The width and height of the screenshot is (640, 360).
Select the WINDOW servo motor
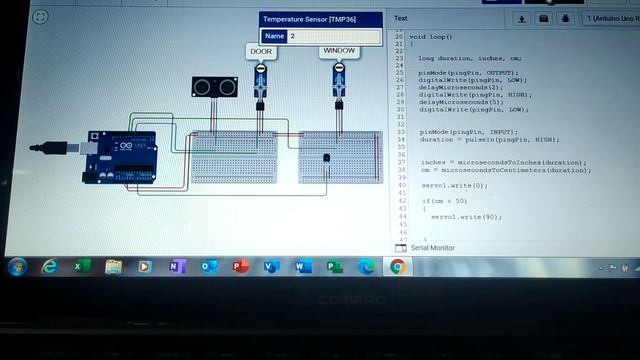coord(339,86)
